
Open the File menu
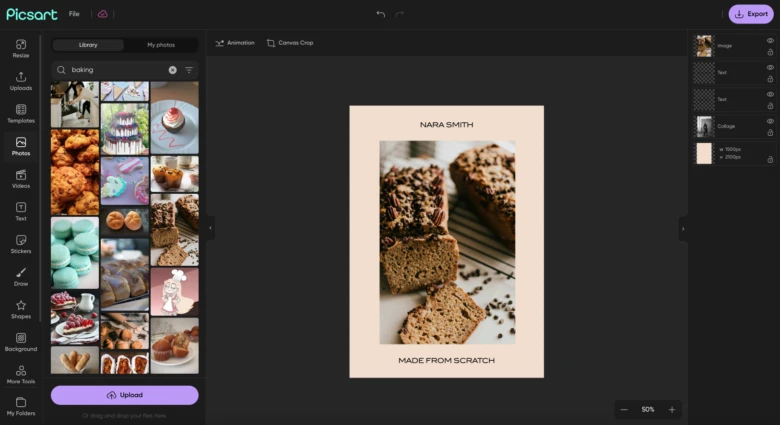click(74, 14)
